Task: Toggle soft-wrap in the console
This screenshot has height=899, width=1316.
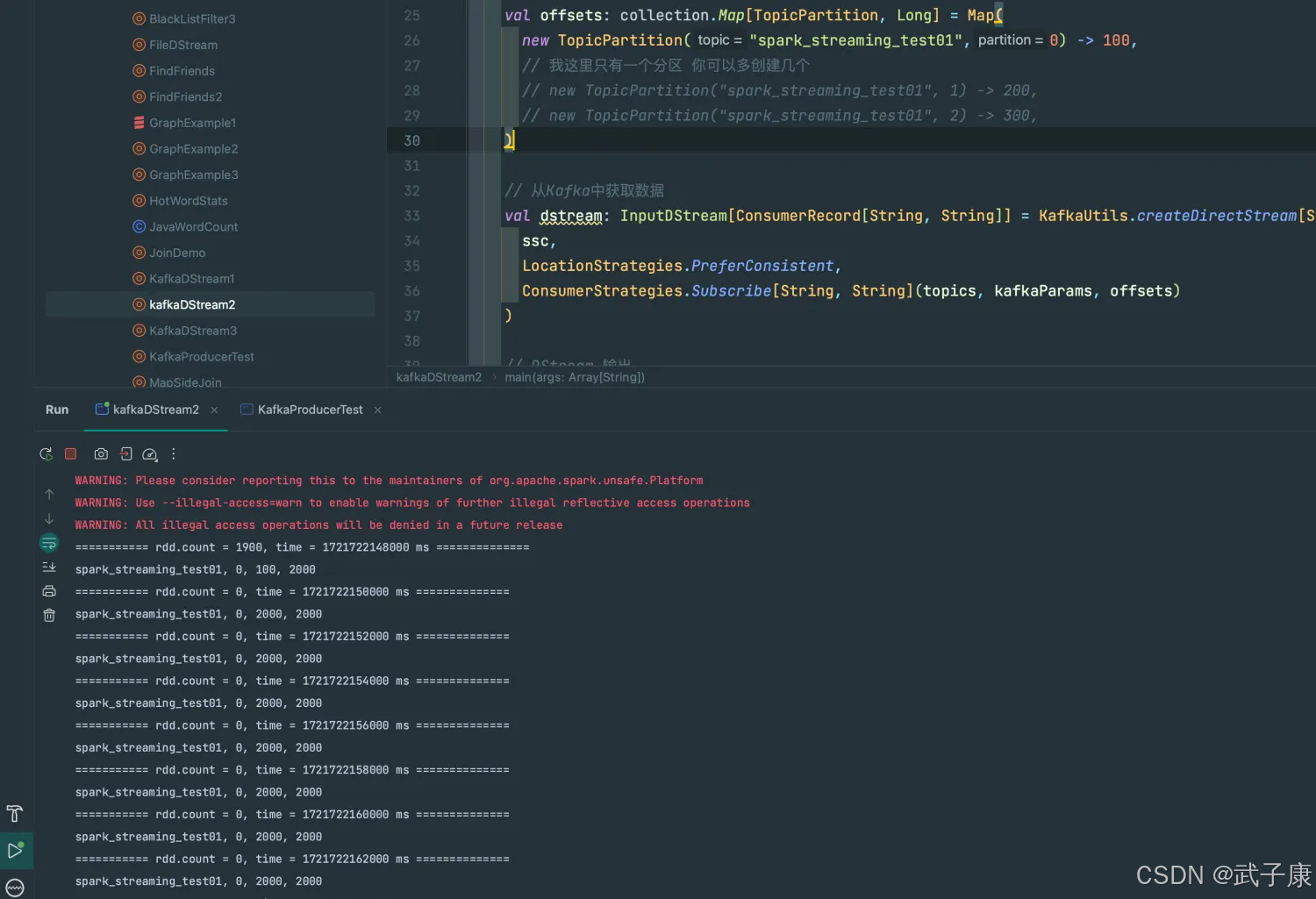Action: pyautogui.click(x=49, y=544)
